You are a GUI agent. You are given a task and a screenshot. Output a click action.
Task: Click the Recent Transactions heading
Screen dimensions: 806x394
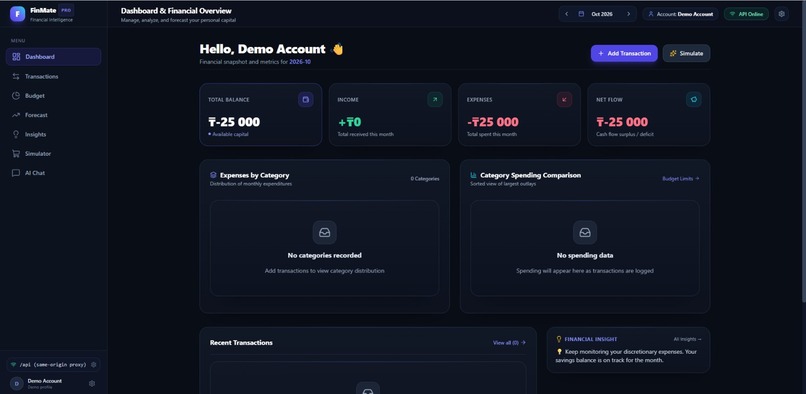[241, 343]
